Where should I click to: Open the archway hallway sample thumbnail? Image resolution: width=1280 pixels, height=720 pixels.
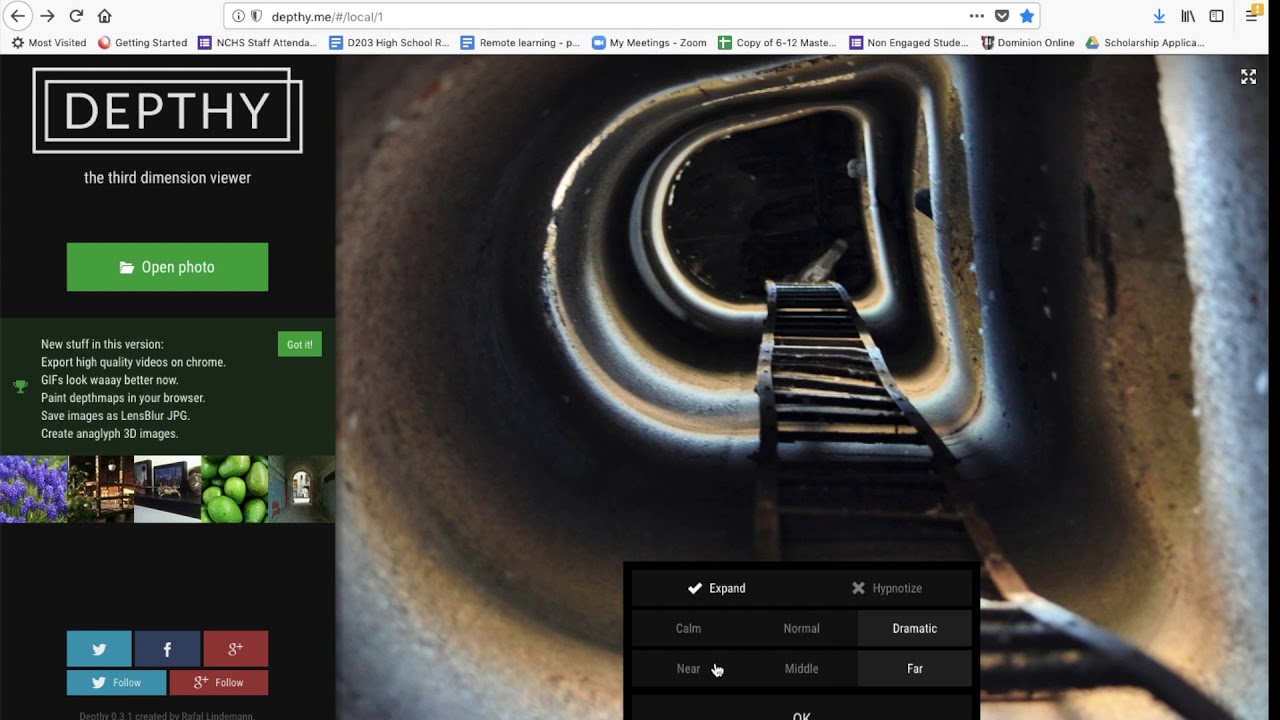point(302,489)
